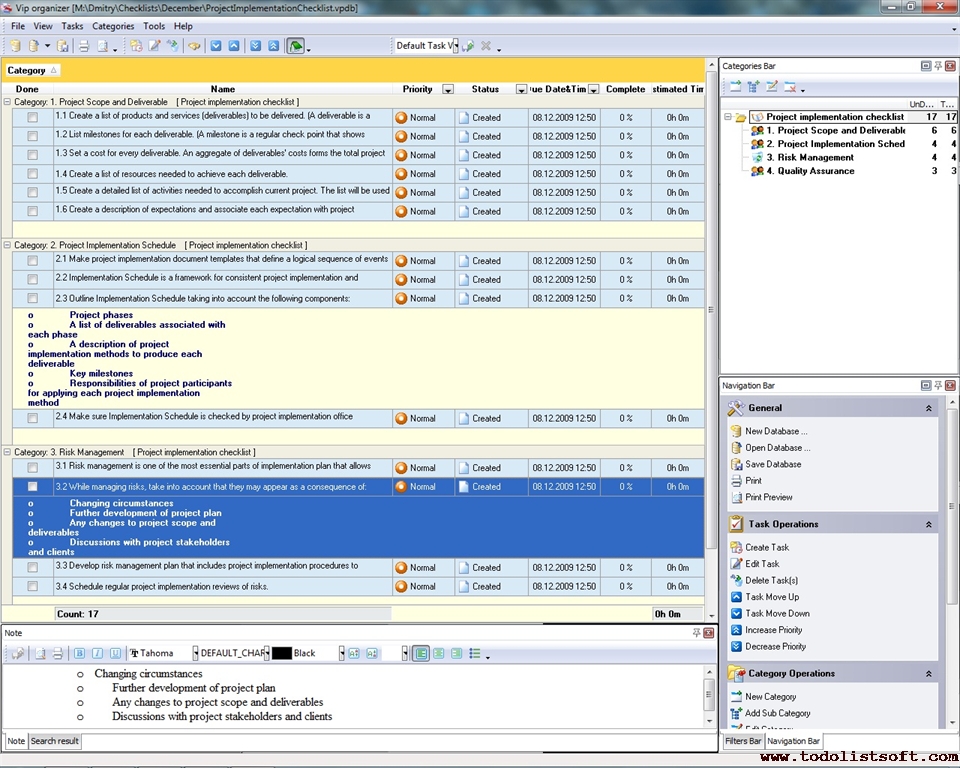Uncheck the Done box on task 3.2
Viewport: 960px width, 768px height.
click(31, 486)
